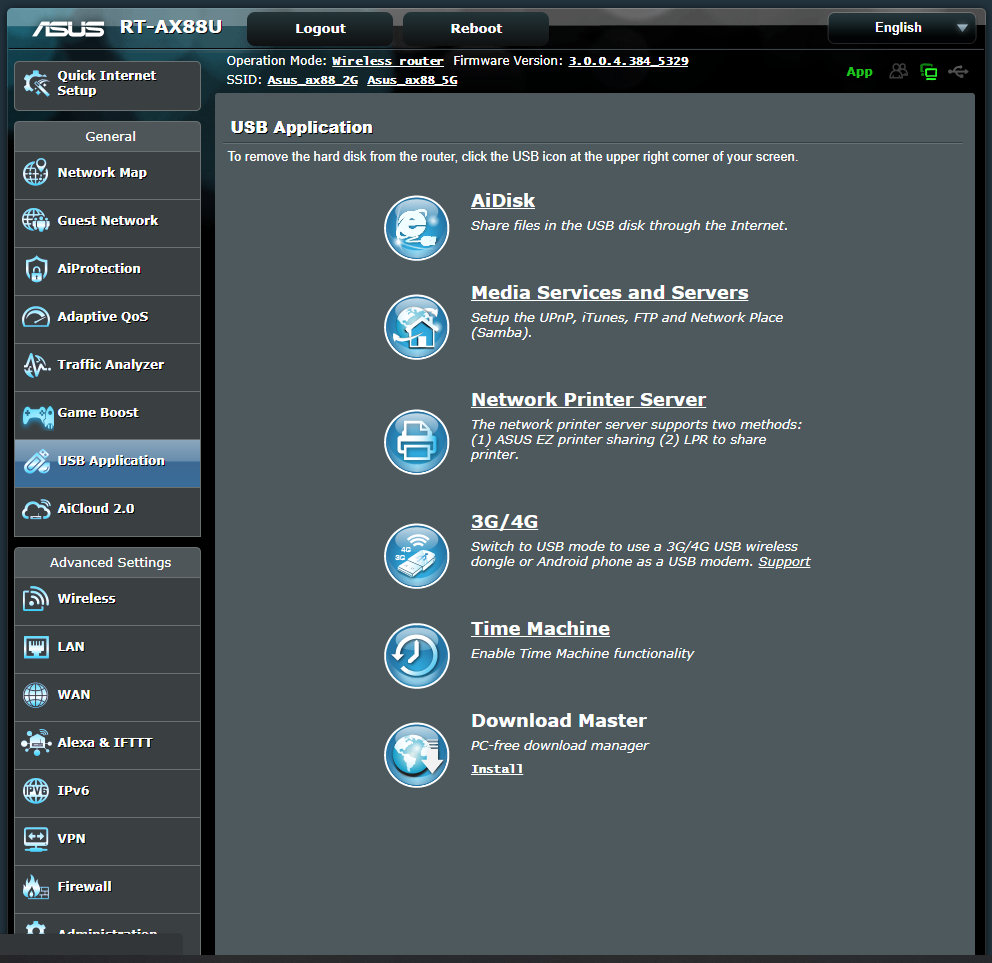Click the connected clients users icon
Screen dimensions: 992x963
[x=899, y=72]
